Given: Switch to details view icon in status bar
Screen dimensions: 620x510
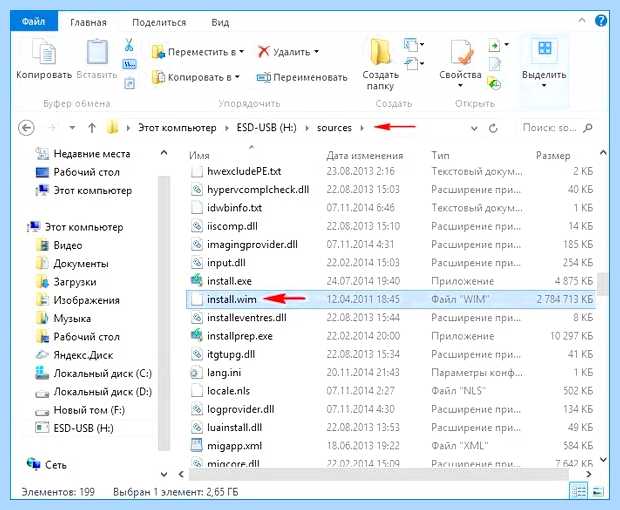Looking at the screenshot, I should (578, 491).
